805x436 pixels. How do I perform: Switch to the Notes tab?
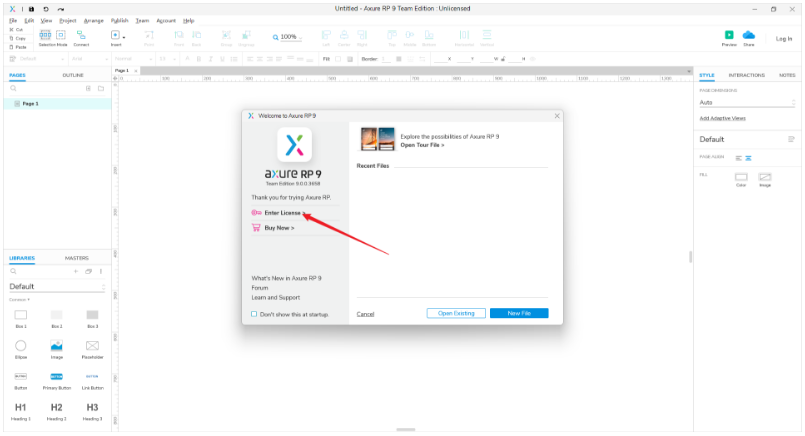[x=787, y=75]
